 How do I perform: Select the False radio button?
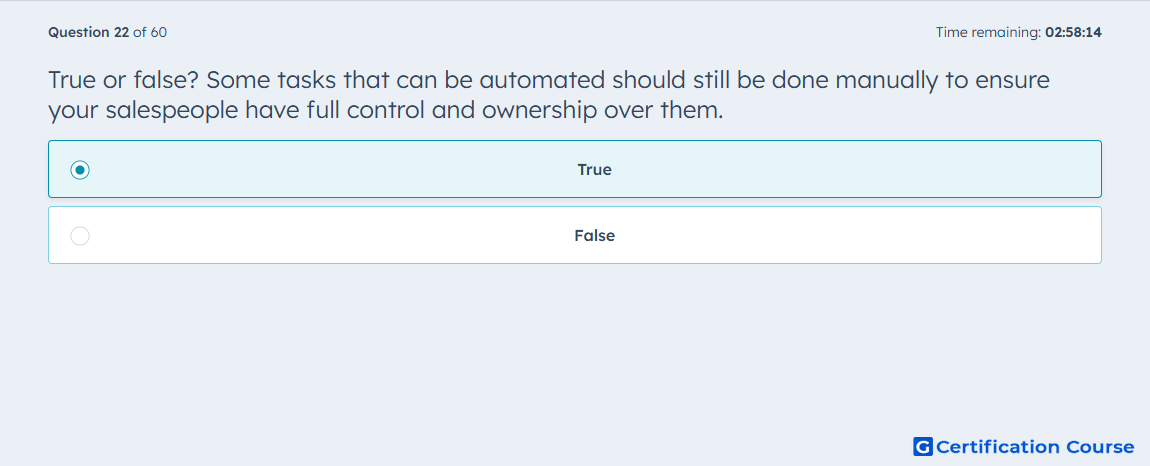coord(80,236)
